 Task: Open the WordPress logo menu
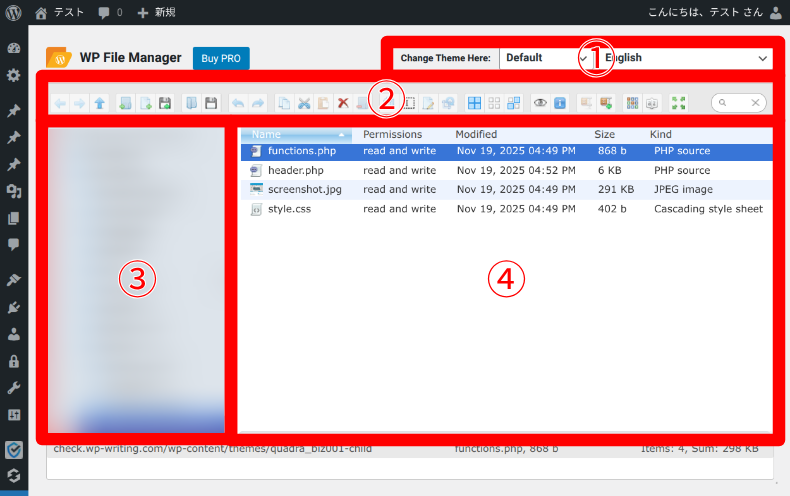point(14,13)
